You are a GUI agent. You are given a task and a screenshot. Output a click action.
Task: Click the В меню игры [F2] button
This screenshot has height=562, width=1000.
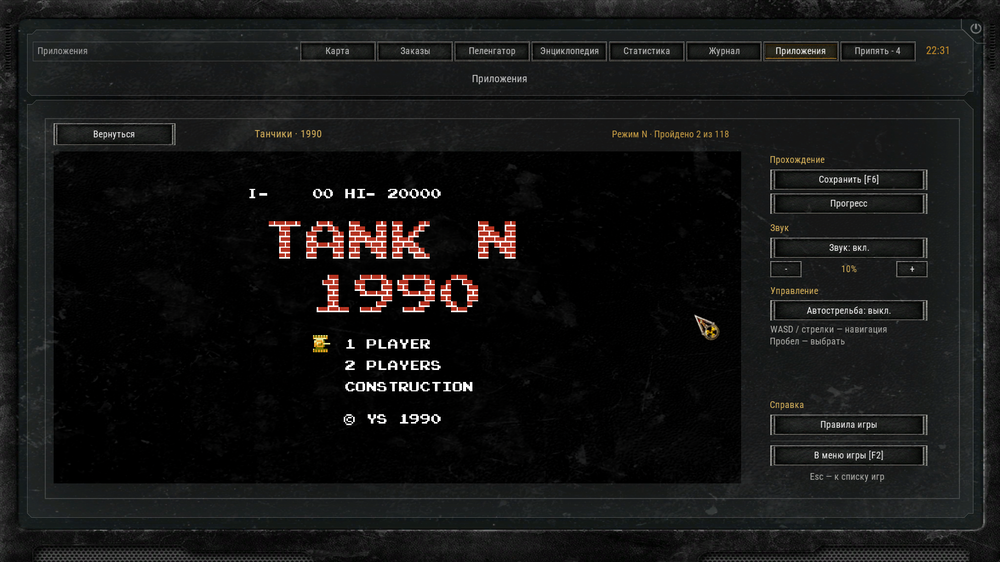tap(848, 455)
